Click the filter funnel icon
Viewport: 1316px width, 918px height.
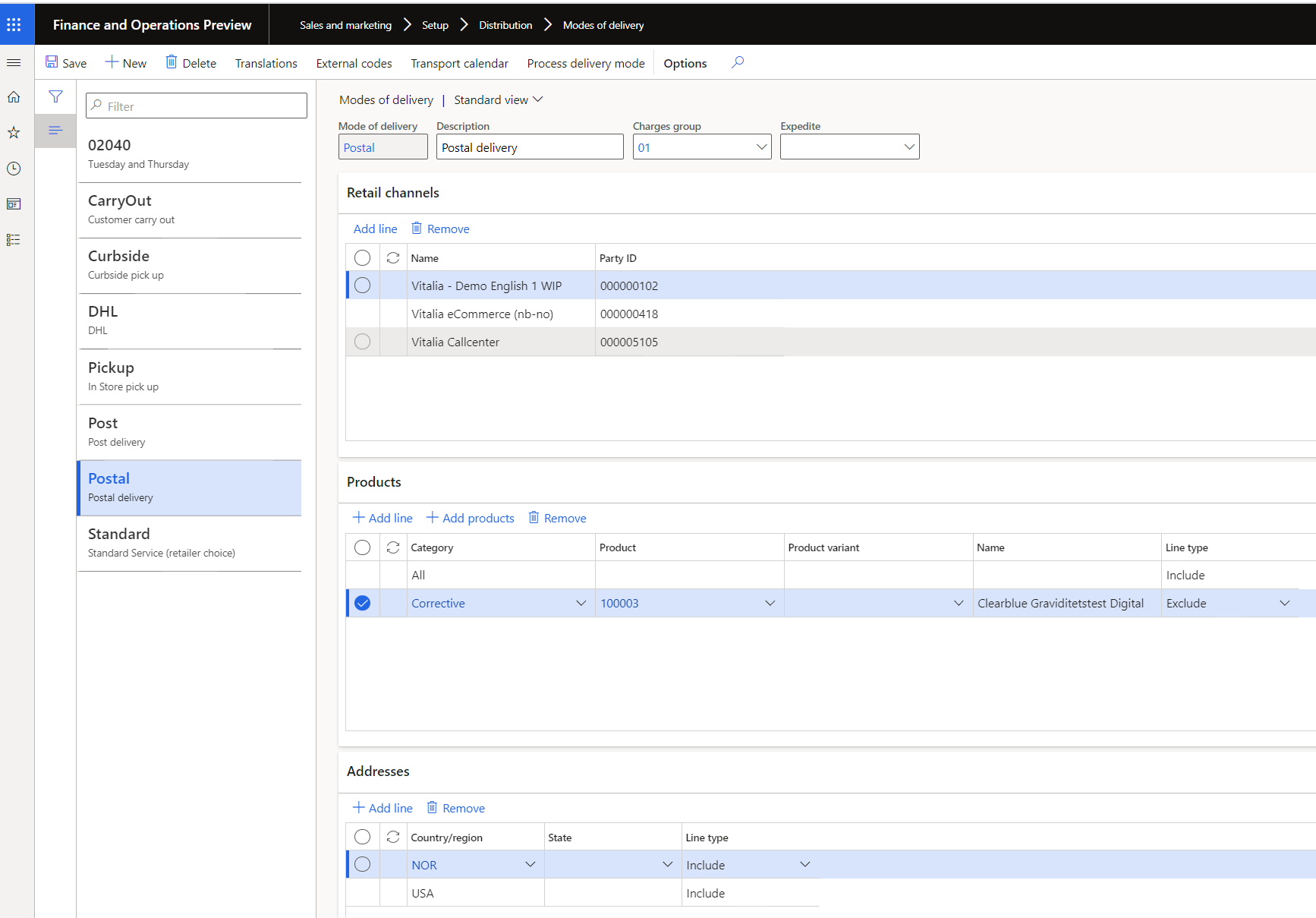coord(55,96)
